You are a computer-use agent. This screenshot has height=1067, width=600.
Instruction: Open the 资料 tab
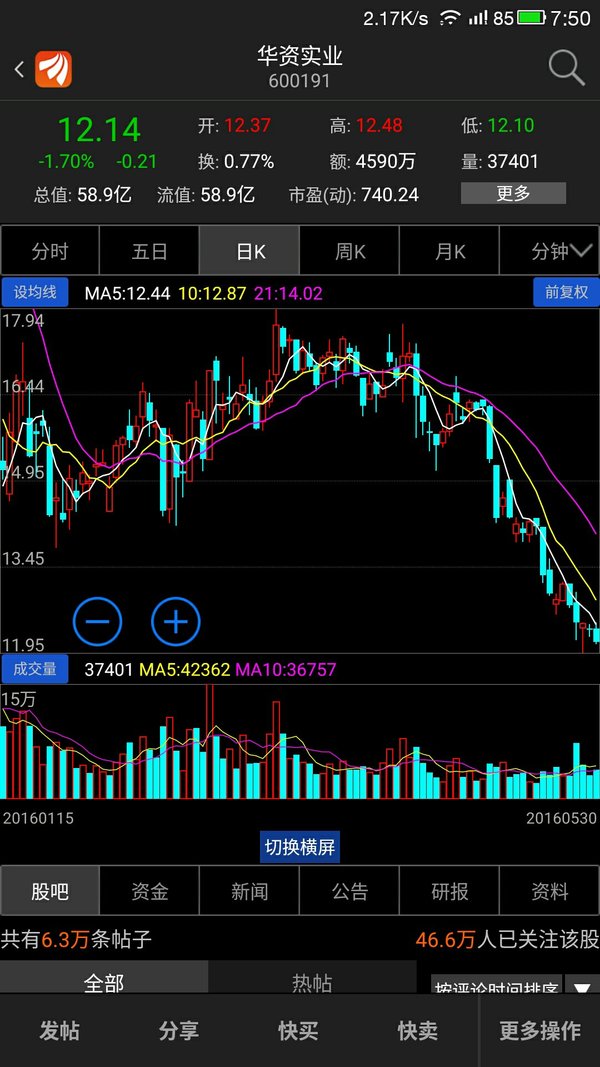click(550, 891)
